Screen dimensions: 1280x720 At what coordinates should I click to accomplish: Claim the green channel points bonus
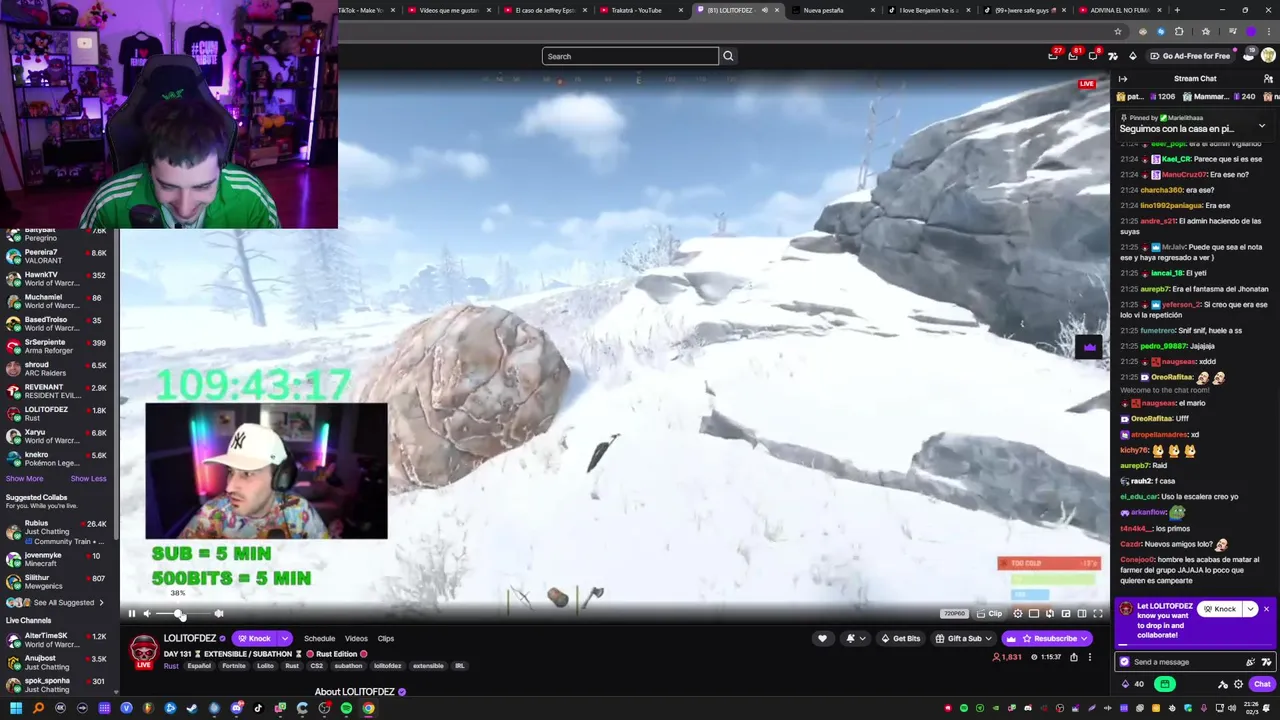click(x=1165, y=684)
